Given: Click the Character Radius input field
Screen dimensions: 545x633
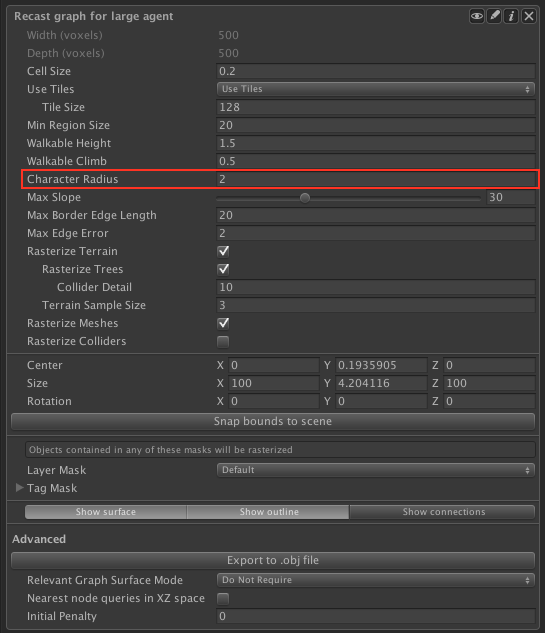Looking at the screenshot, I should pos(376,179).
